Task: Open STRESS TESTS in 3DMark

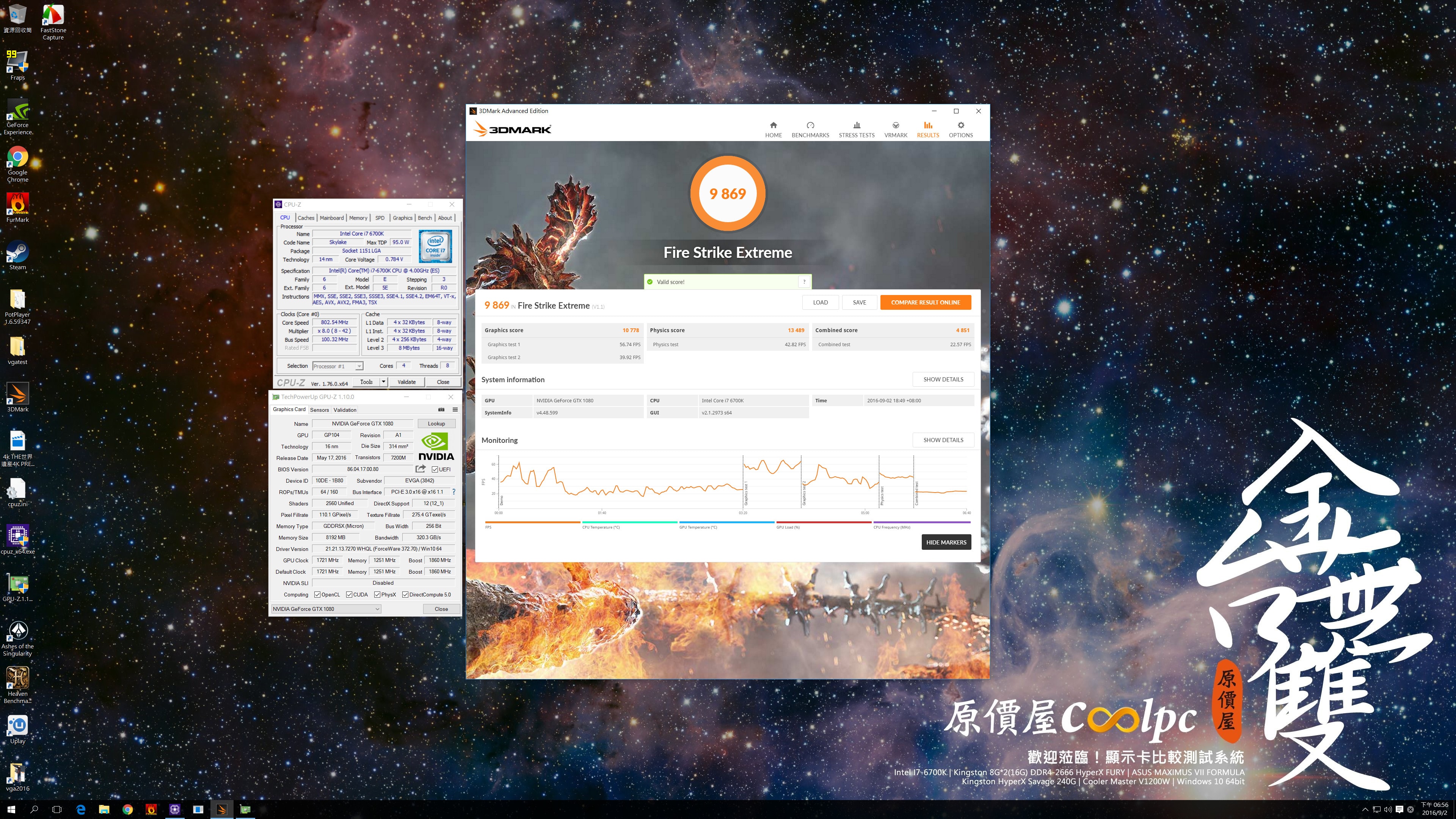Action: tap(856, 129)
